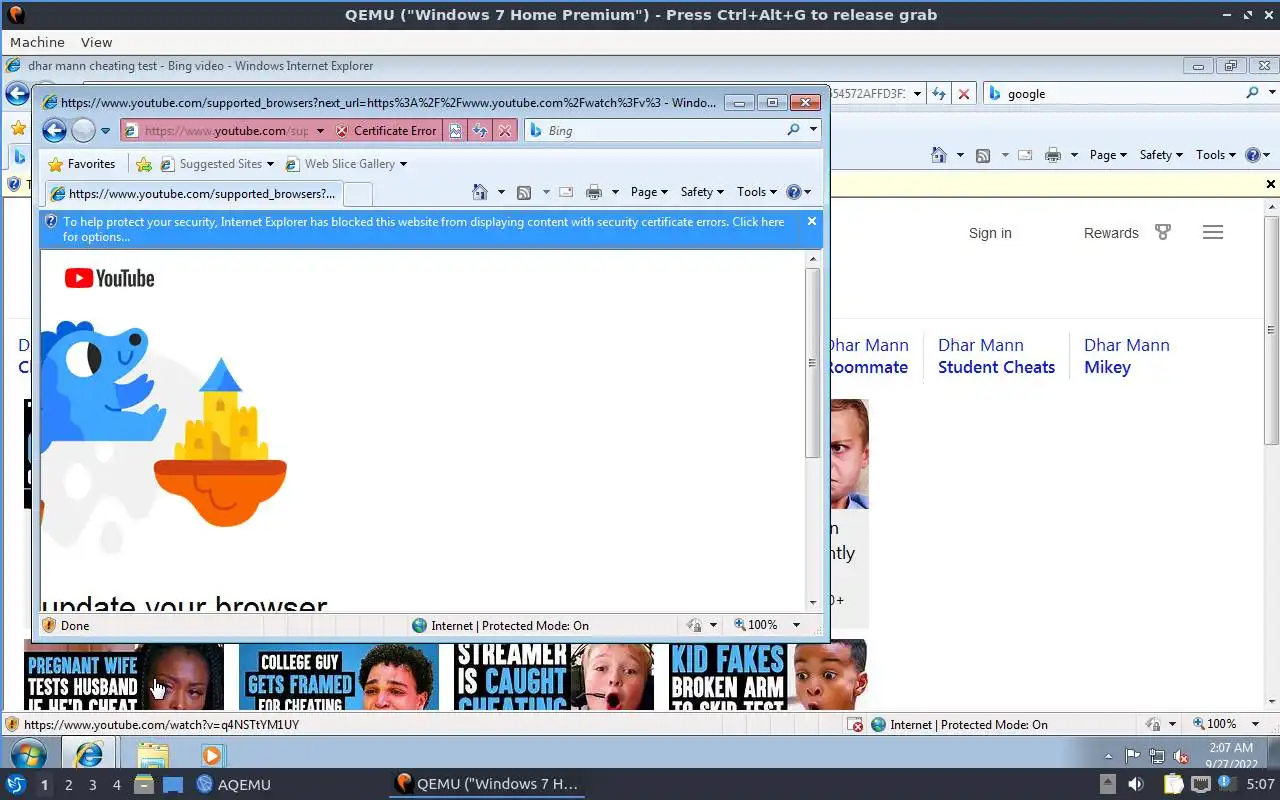Open zoom dropdown in Bing window status bar
This screenshot has height=800, width=1280.
pyautogui.click(x=1255, y=724)
